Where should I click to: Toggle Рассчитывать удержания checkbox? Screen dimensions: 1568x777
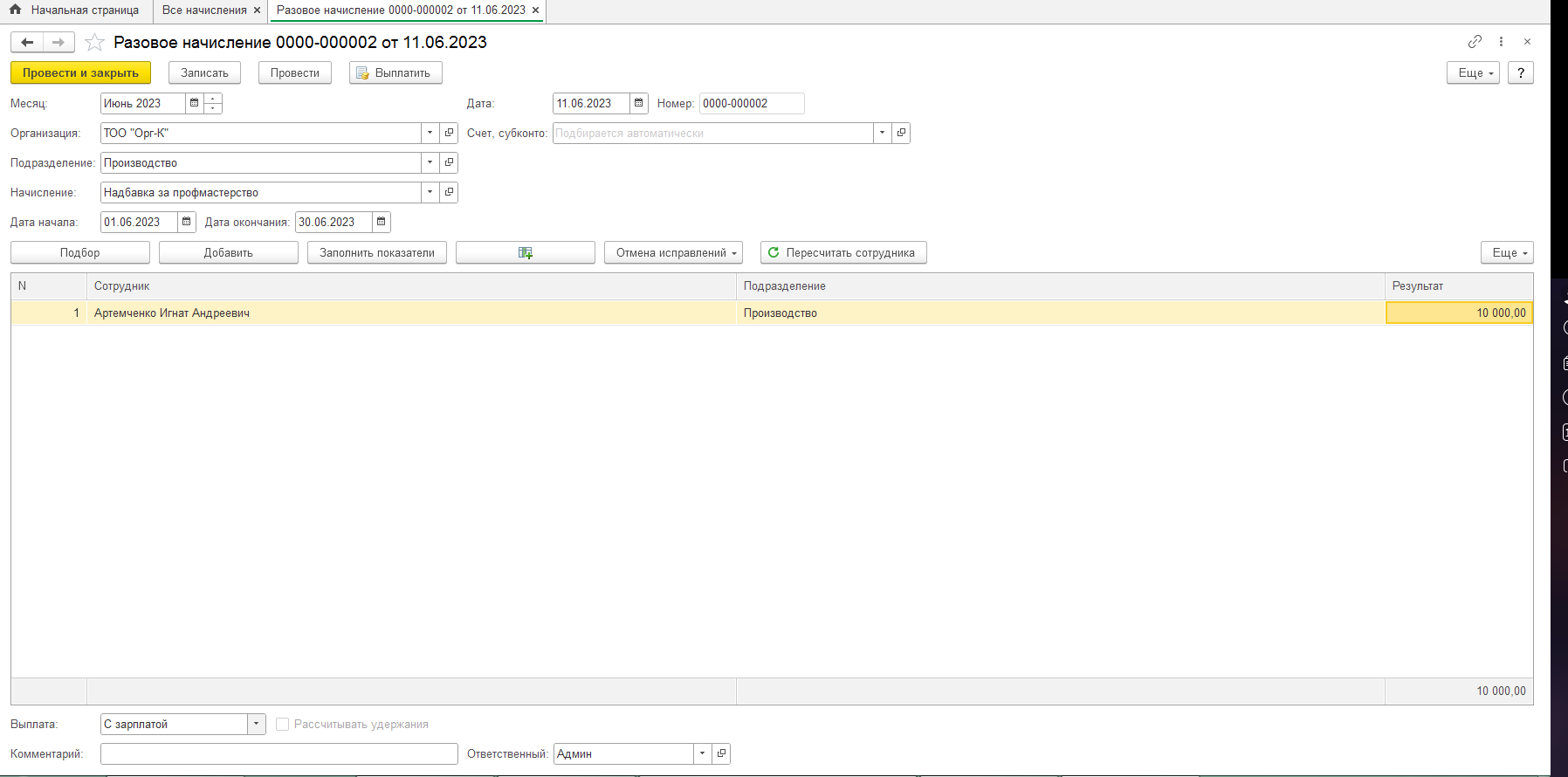(283, 725)
